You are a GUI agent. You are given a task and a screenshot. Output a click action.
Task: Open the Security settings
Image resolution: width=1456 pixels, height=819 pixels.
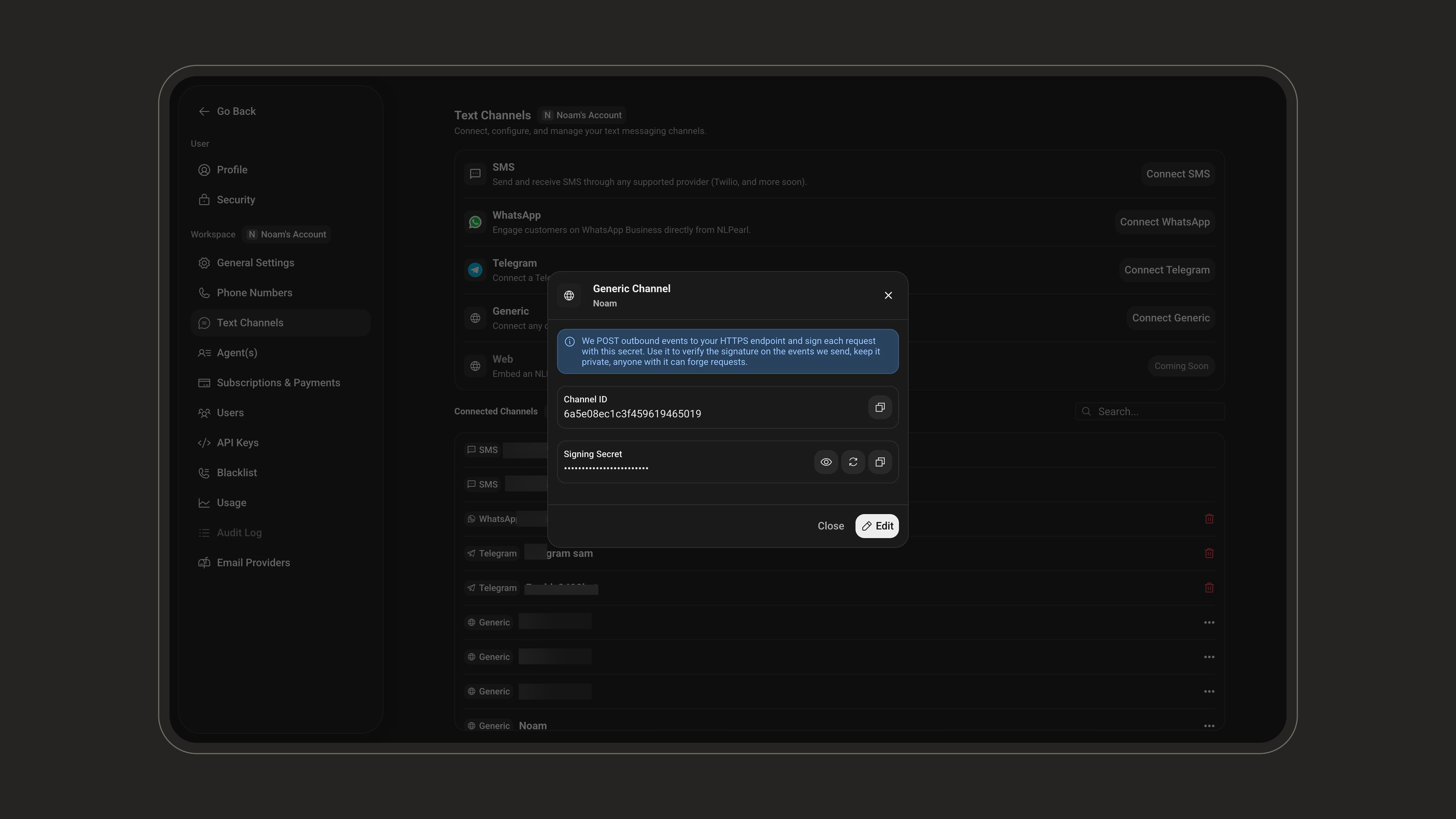(x=280, y=200)
